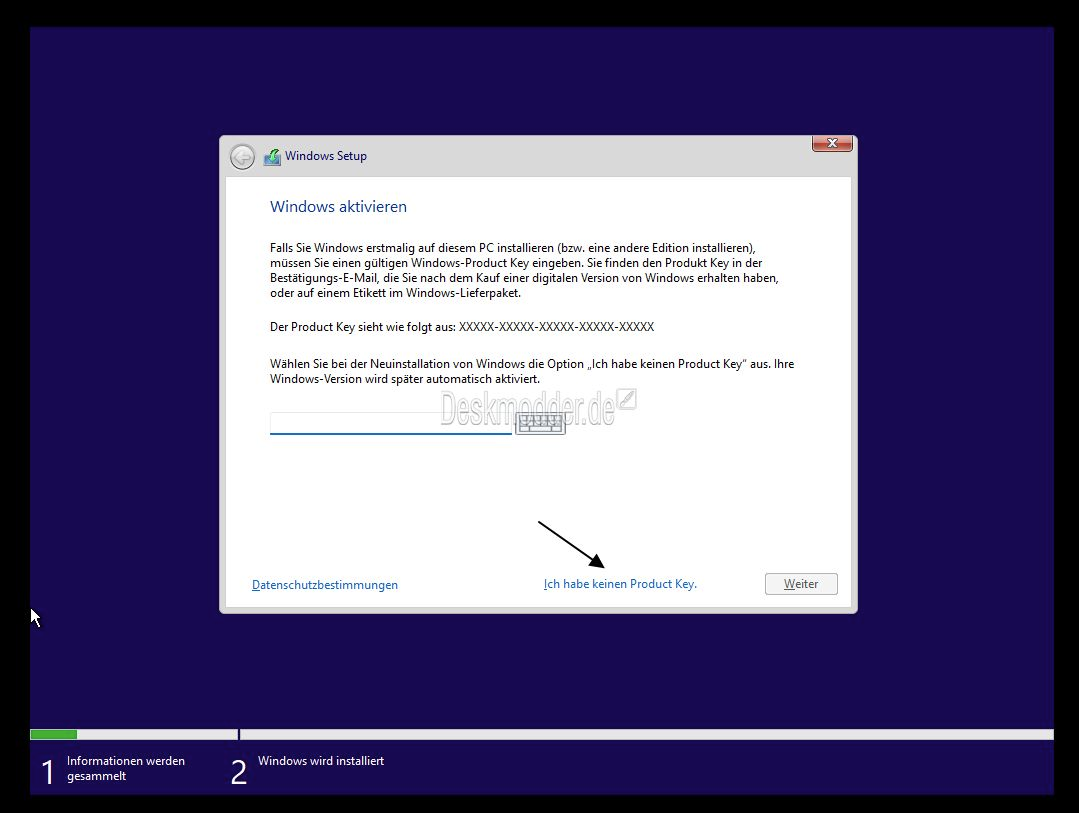Click the product key input field
Image resolution: width=1079 pixels, height=813 pixels.
[391, 423]
